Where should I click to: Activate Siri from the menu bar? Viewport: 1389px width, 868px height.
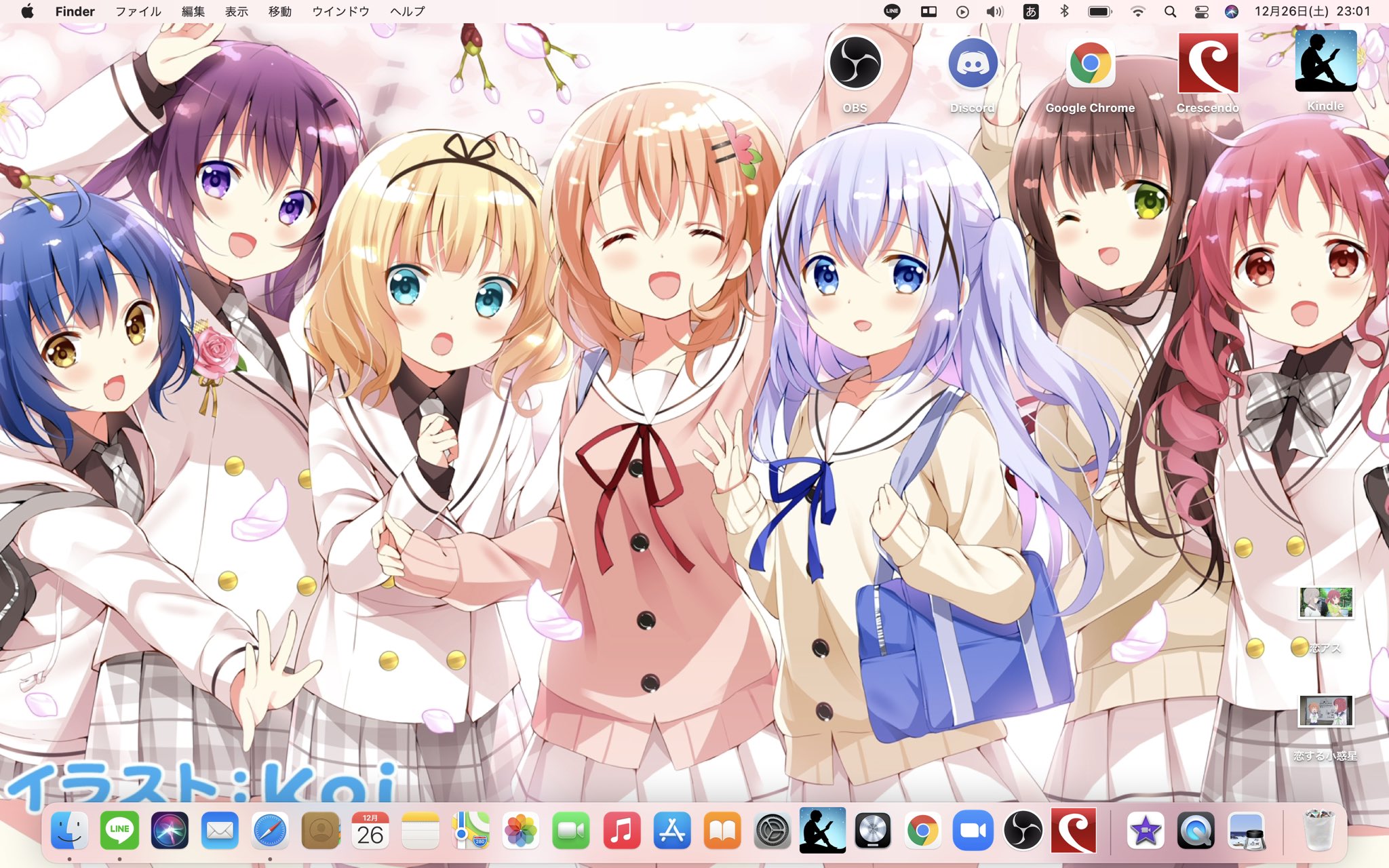point(1232,12)
